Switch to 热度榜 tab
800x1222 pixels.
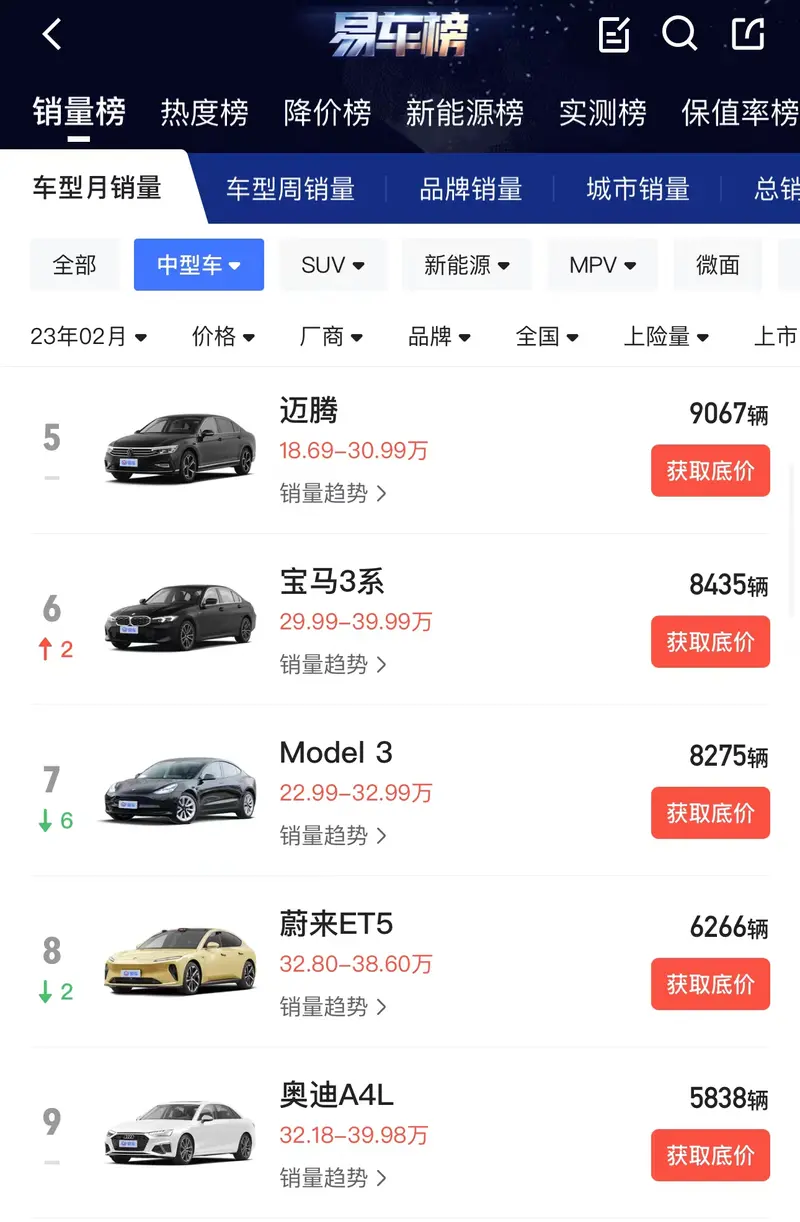point(204,112)
